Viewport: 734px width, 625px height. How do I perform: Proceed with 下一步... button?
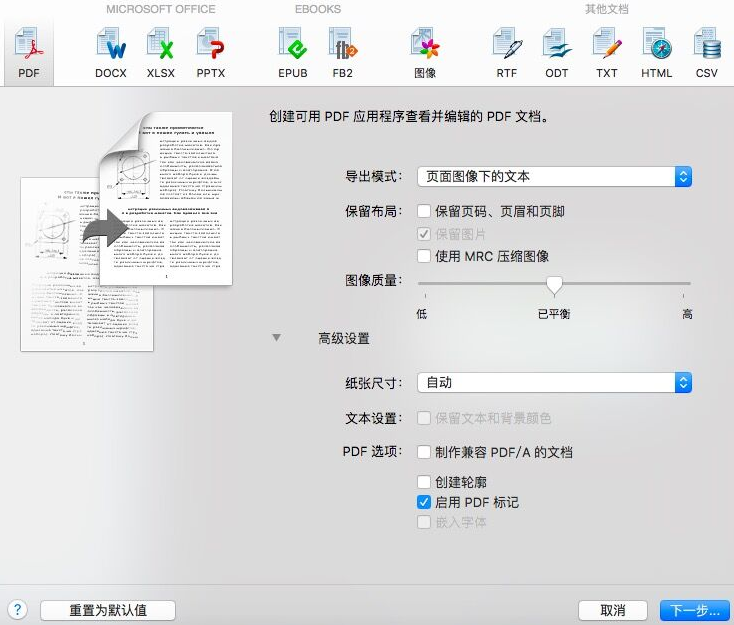[x=695, y=610]
